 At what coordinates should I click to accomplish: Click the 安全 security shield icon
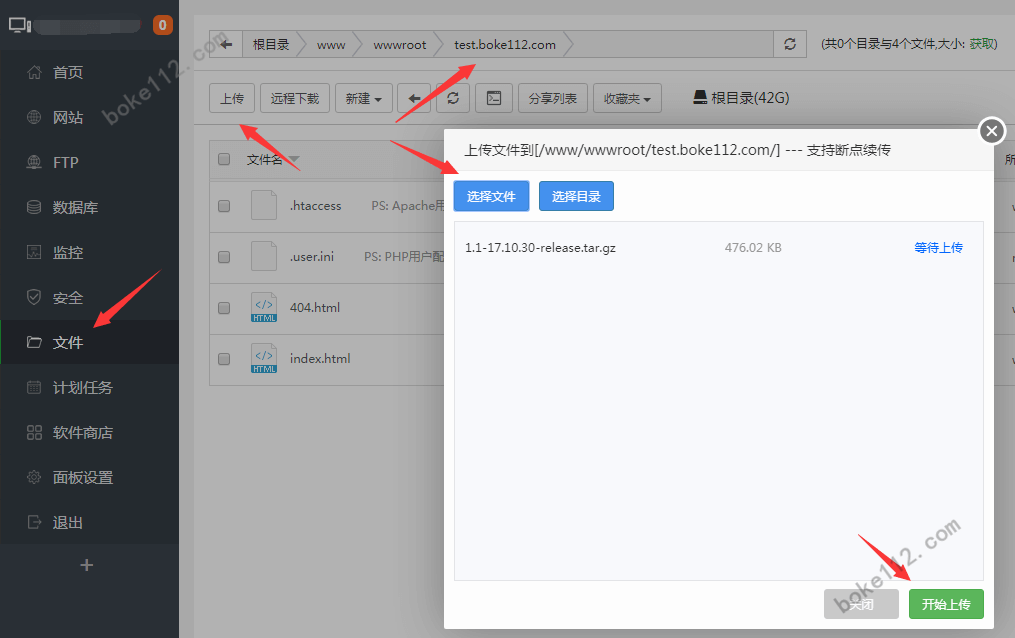pyautogui.click(x=32, y=297)
